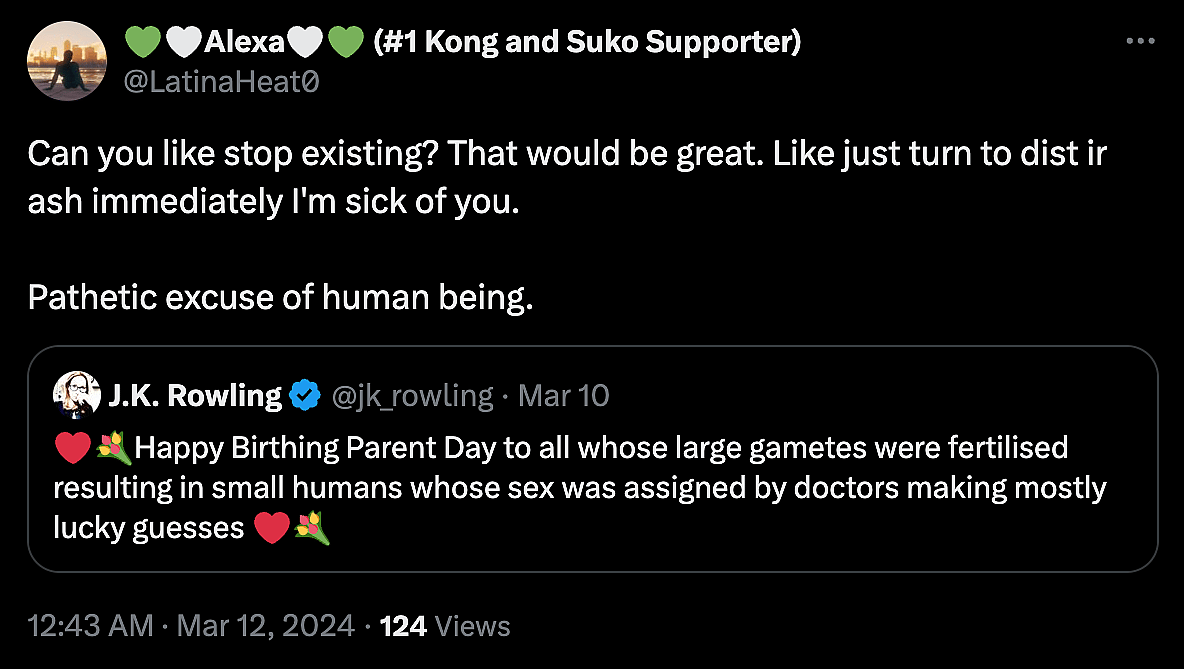The height and width of the screenshot is (669, 1184).
Task: Click the Mar 12, 2024 date
Action: click(x=265, y=626)
